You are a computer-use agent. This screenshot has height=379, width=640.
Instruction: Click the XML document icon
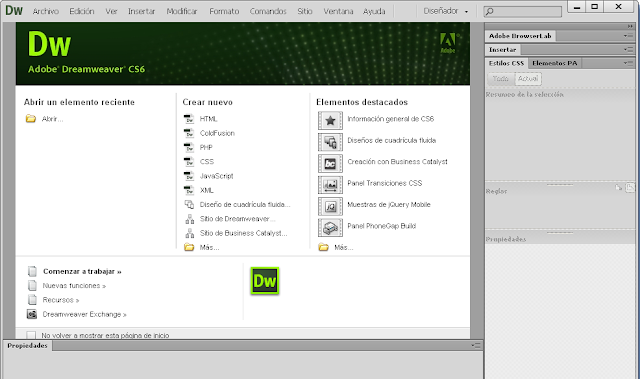189,190
